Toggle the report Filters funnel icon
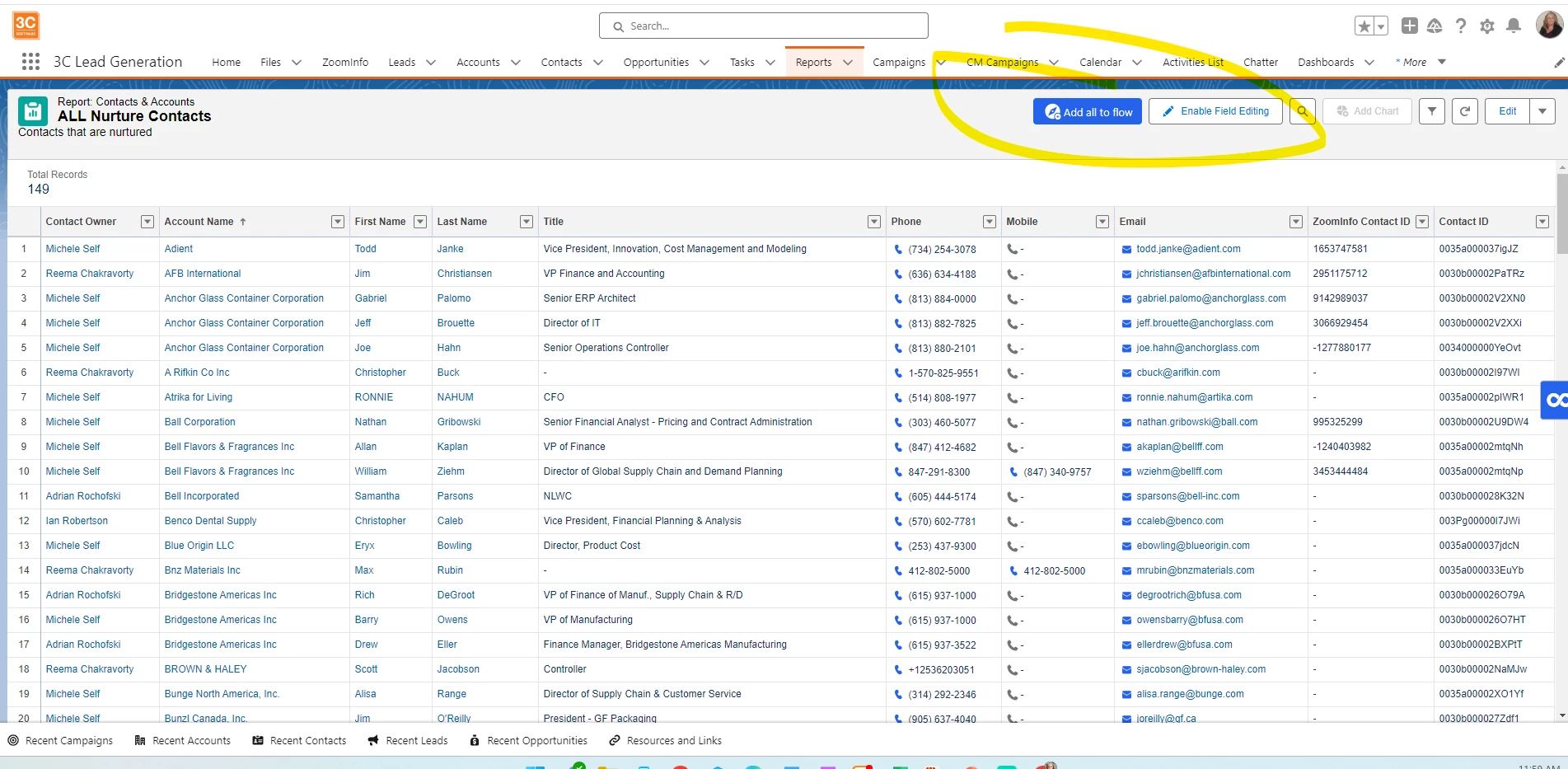This screenshot has width=1568, height=769. [1432, 111]
